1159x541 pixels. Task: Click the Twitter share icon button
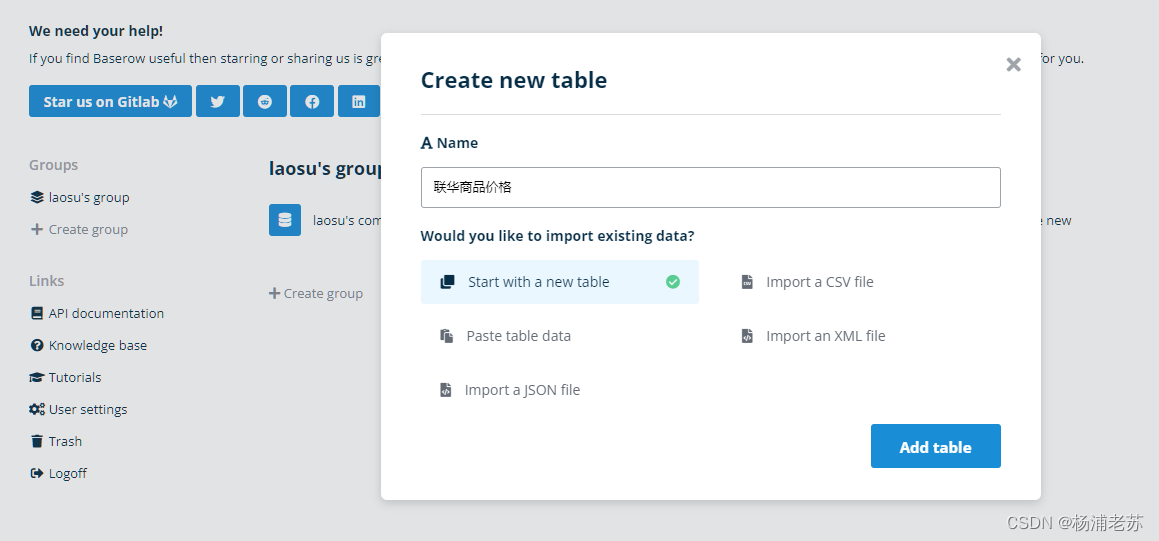point(217,101)
